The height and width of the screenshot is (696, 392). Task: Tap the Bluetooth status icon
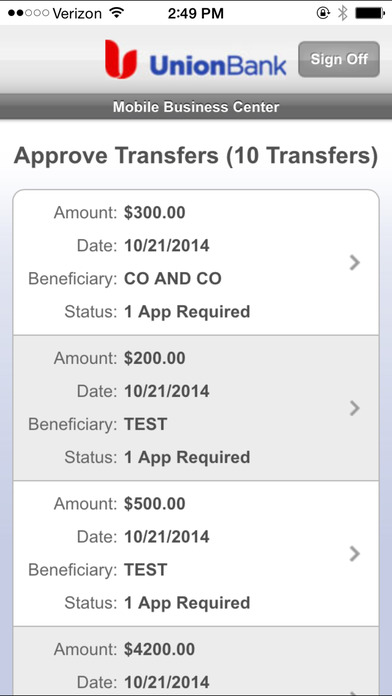coord(342,13)
